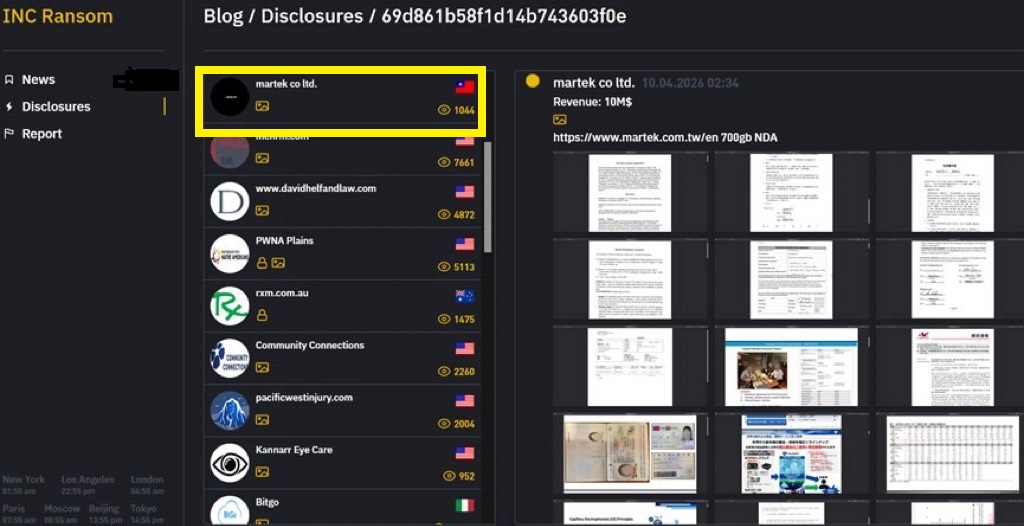This screenshot has width=1024, height=526.
Task: Open the thumbnail showing people at a table
Action: coord(791,366)
